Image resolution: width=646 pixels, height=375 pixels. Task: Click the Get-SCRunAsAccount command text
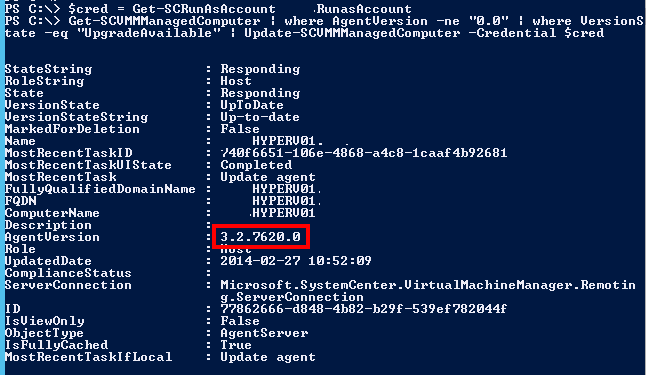(204, 9)
